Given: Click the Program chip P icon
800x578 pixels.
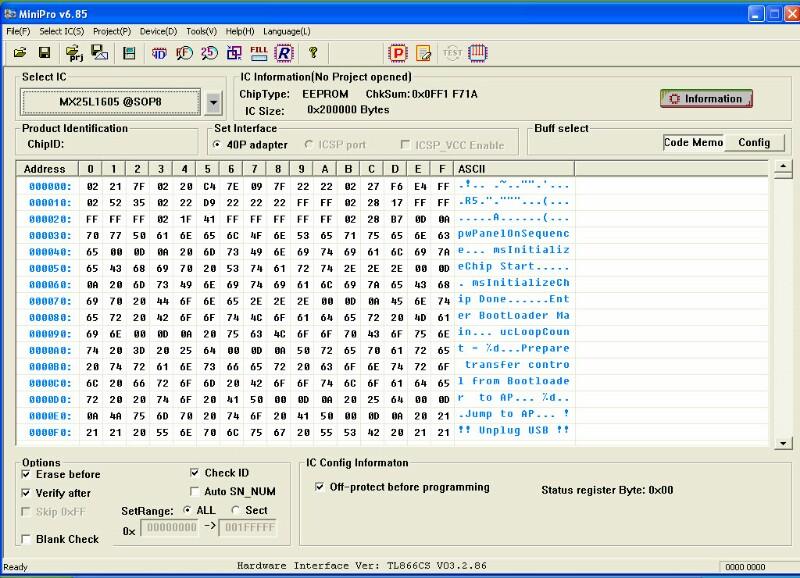Looking at the screenshot, I should click(398, 53).
